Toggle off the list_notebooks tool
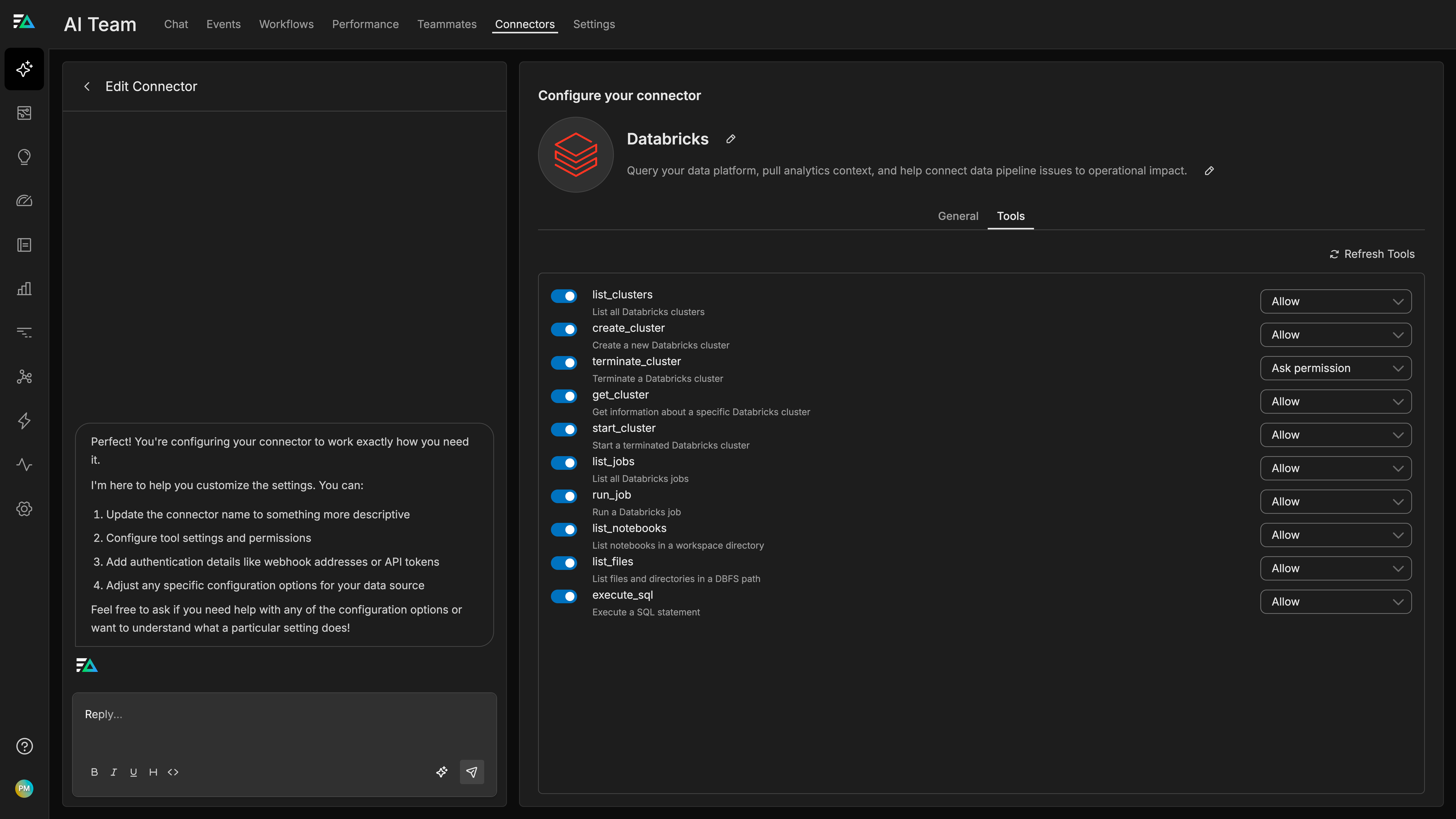1456x819 pixels. click(564, 530)
